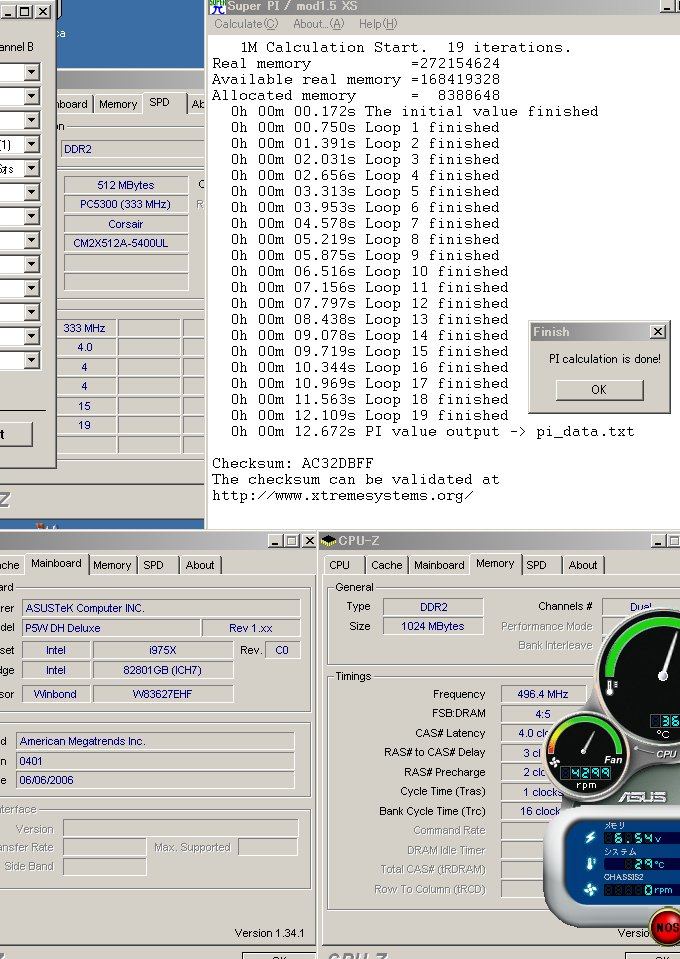Minimize the CPU-Z Mainboard window
The image size is (680, 959).
[275, 541]
